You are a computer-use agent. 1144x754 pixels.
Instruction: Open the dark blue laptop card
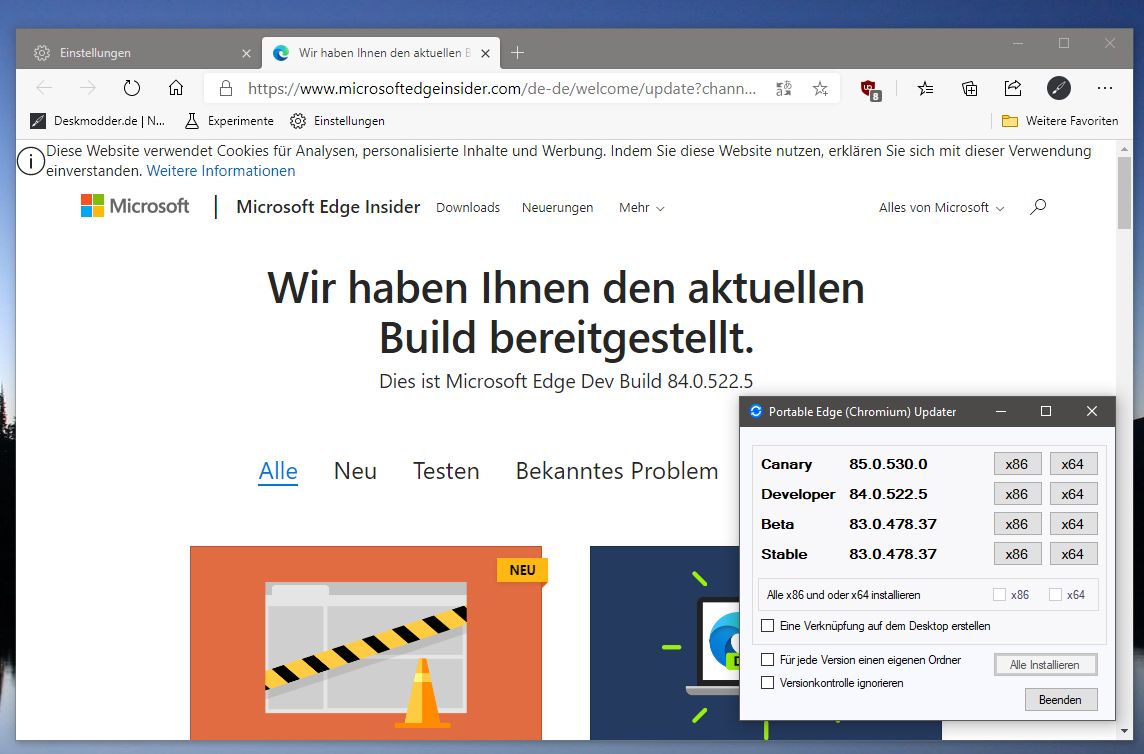(664, 643)
